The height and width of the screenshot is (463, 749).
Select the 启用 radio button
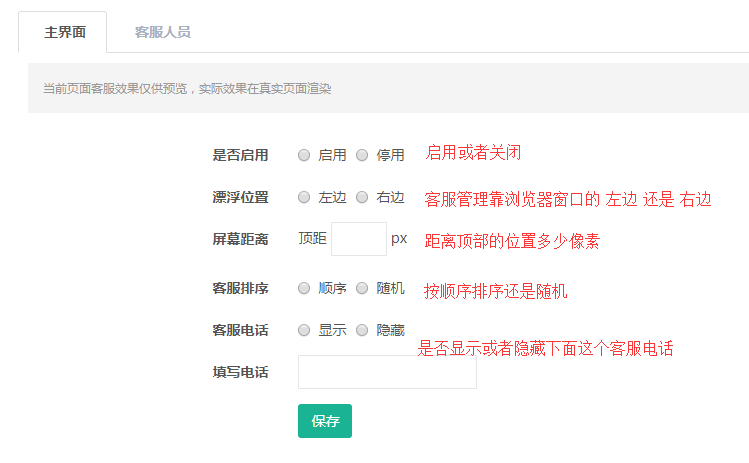(x=304, y=155)
